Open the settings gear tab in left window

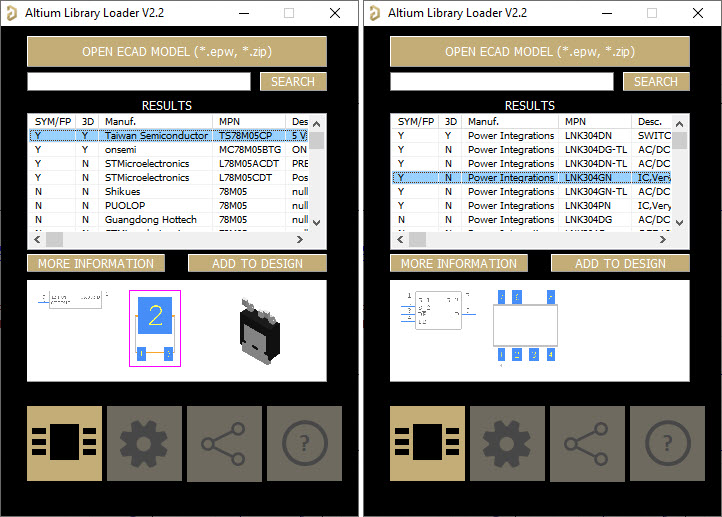(x=145, y=443)
